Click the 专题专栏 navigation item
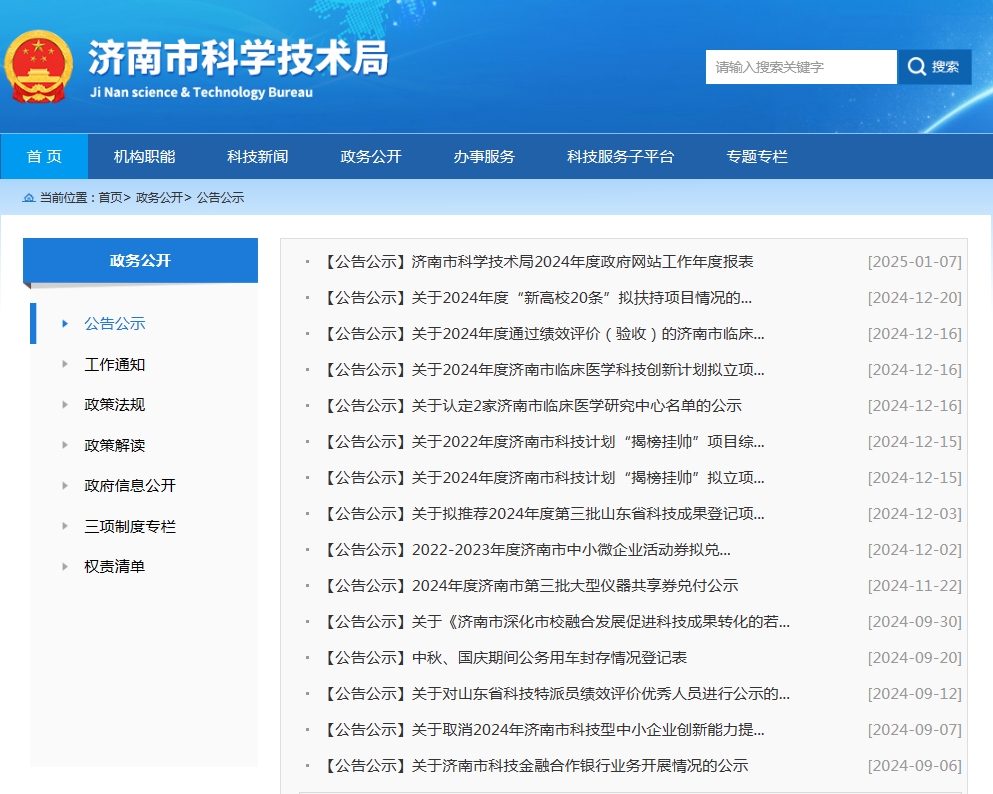 pyautogui.click(x=757, y=157)
